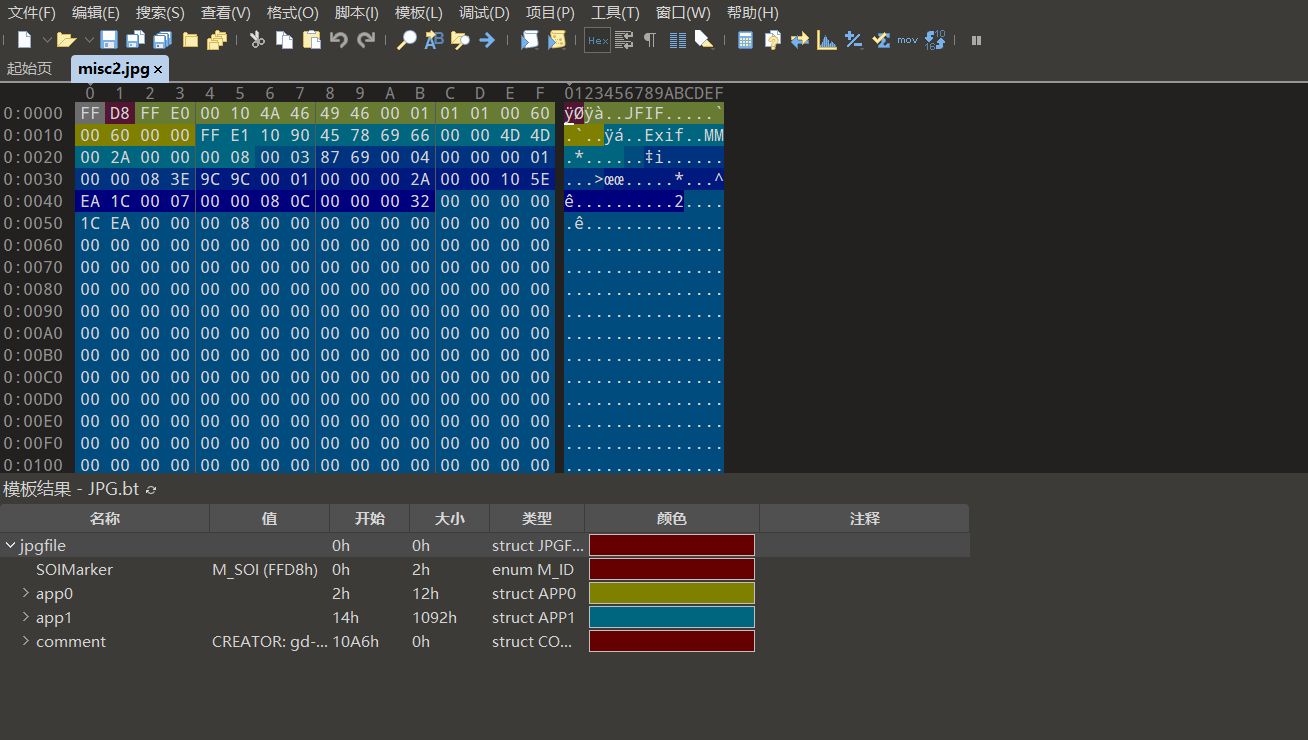Click the Cut scissors icon
This screenshot has height=740, width=1308.
257,40
